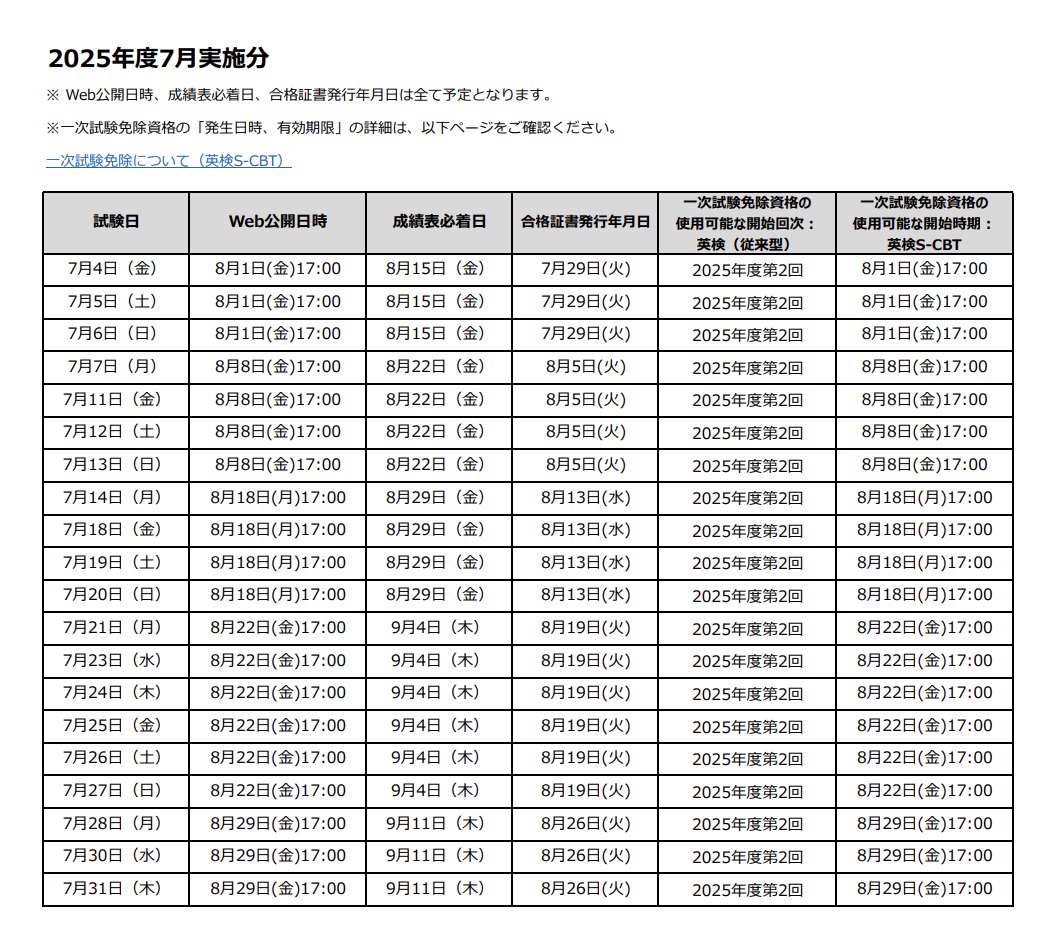Screen dimensions: 1062x938
Task: Select the 7月11日（金） test date cell
Action: 116,400
